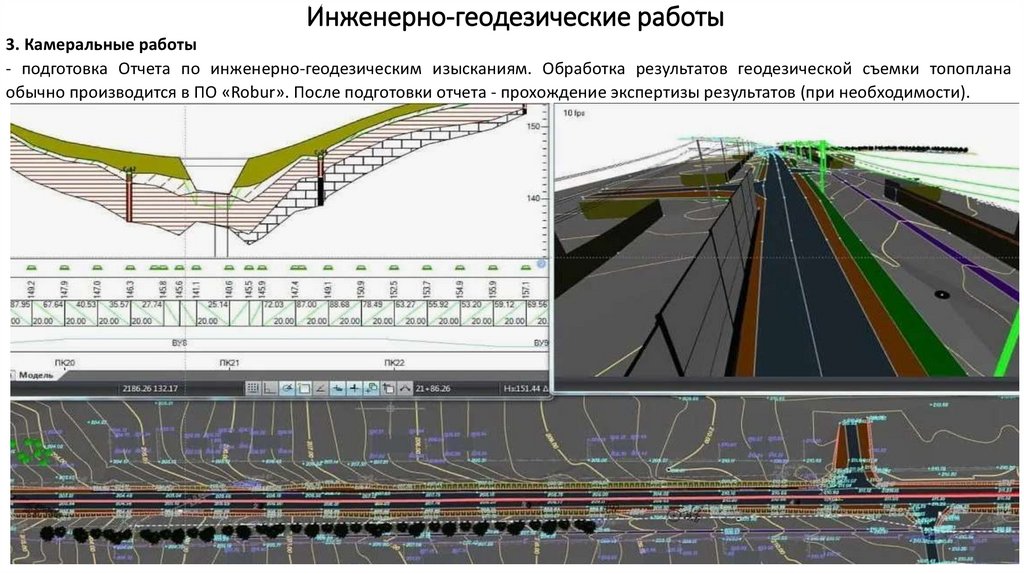The width and height of the screenshot is (1024, 574).
Task: Click the slide title Инженерно-геодезические работы
Action: tap(515, 17)
